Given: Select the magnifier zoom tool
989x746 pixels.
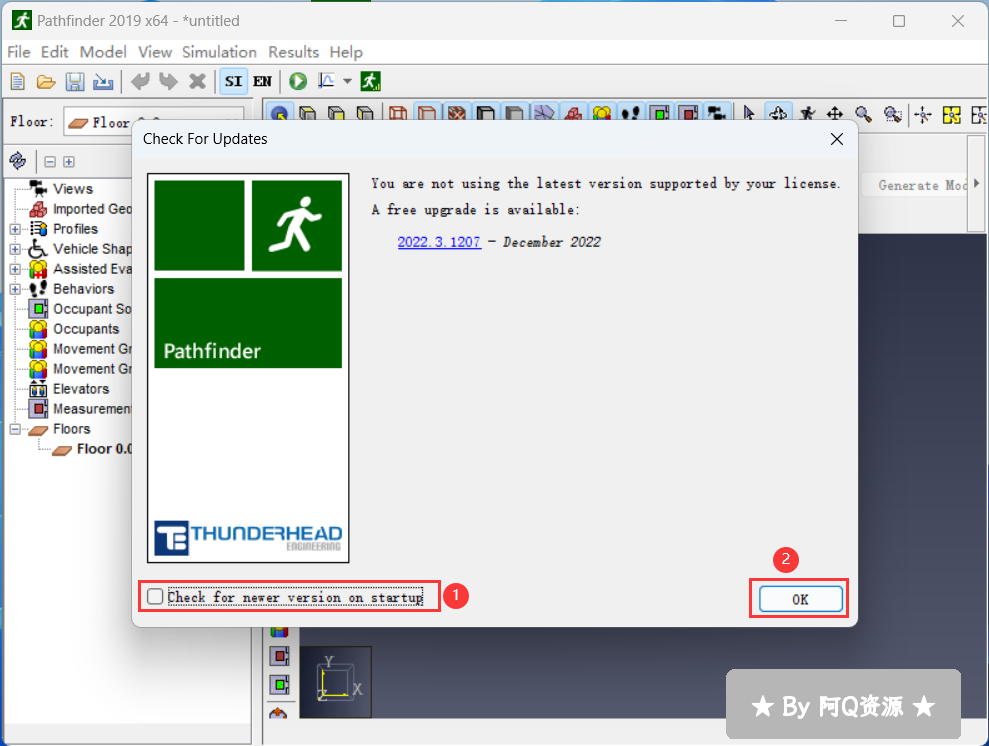Looking at the screenshot, I should [x=863, y=114].
